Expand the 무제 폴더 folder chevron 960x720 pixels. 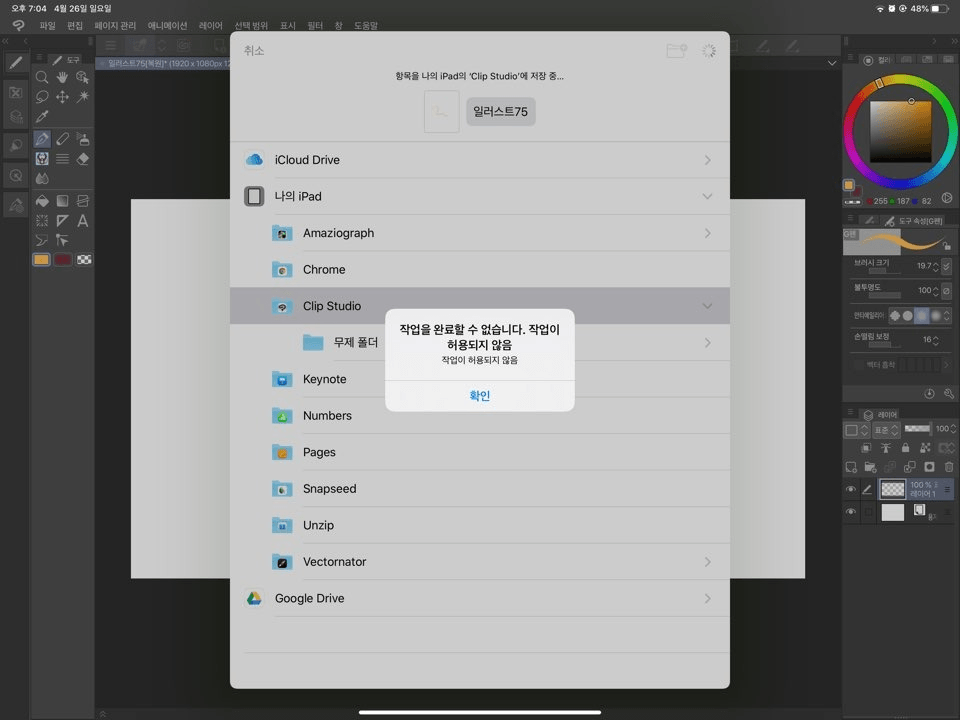[707, 343]
